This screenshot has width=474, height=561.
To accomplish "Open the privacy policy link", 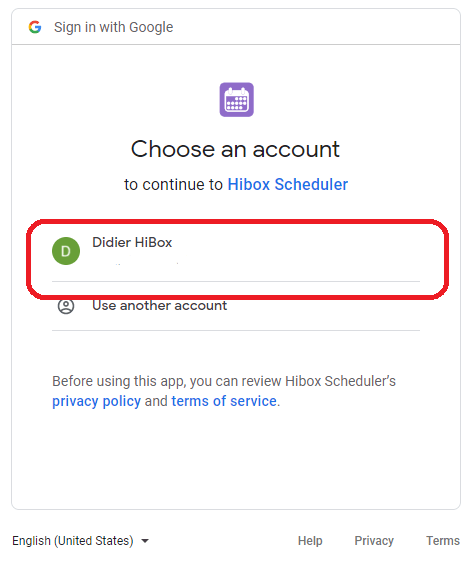I will coord(97,401).
